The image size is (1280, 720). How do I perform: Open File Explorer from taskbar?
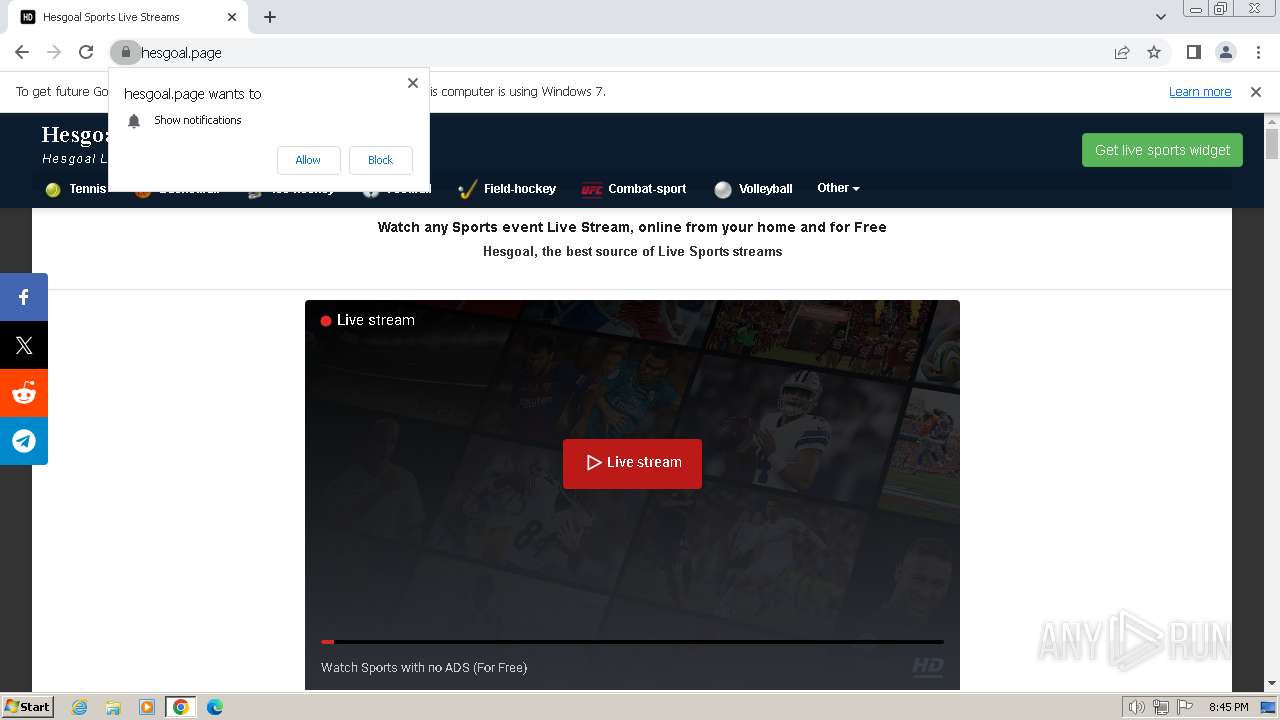tap(113, 707)
